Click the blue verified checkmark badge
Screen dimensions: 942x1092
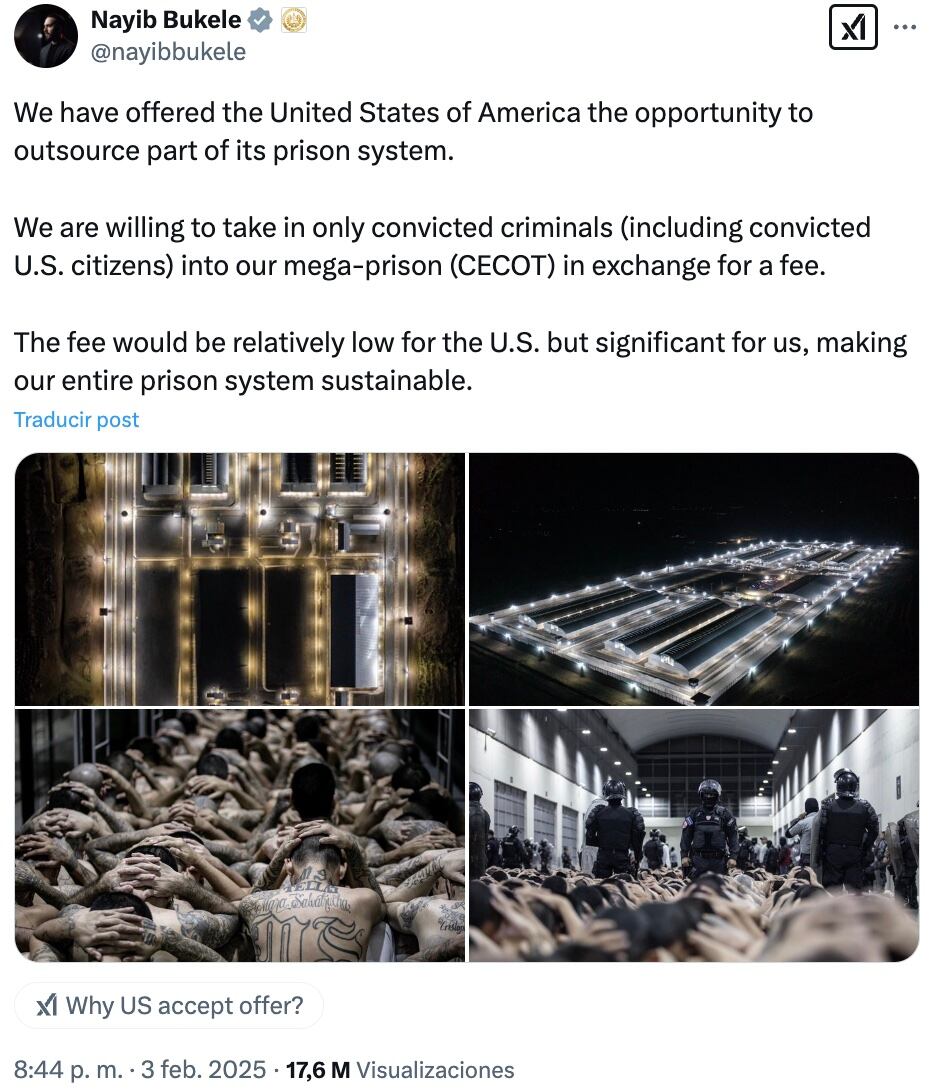coord(260,20)
